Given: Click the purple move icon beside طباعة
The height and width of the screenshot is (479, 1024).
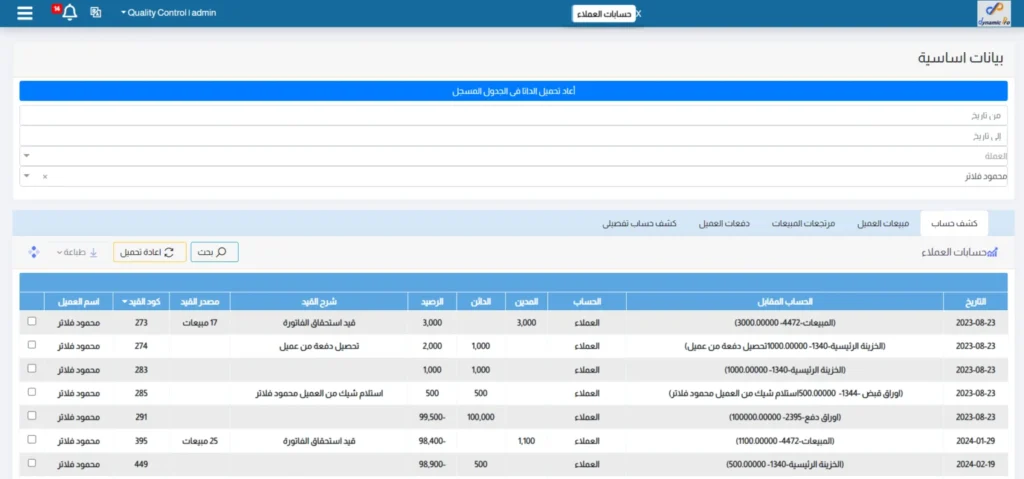Looking at the screenshot, I should (34, 252).
